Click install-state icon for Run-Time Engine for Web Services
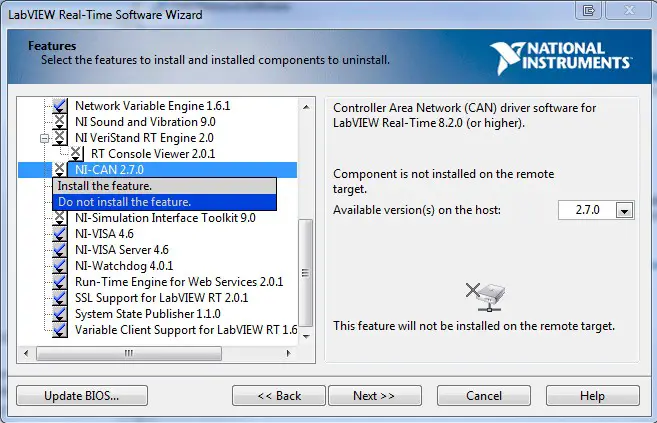 coord(59,282)
